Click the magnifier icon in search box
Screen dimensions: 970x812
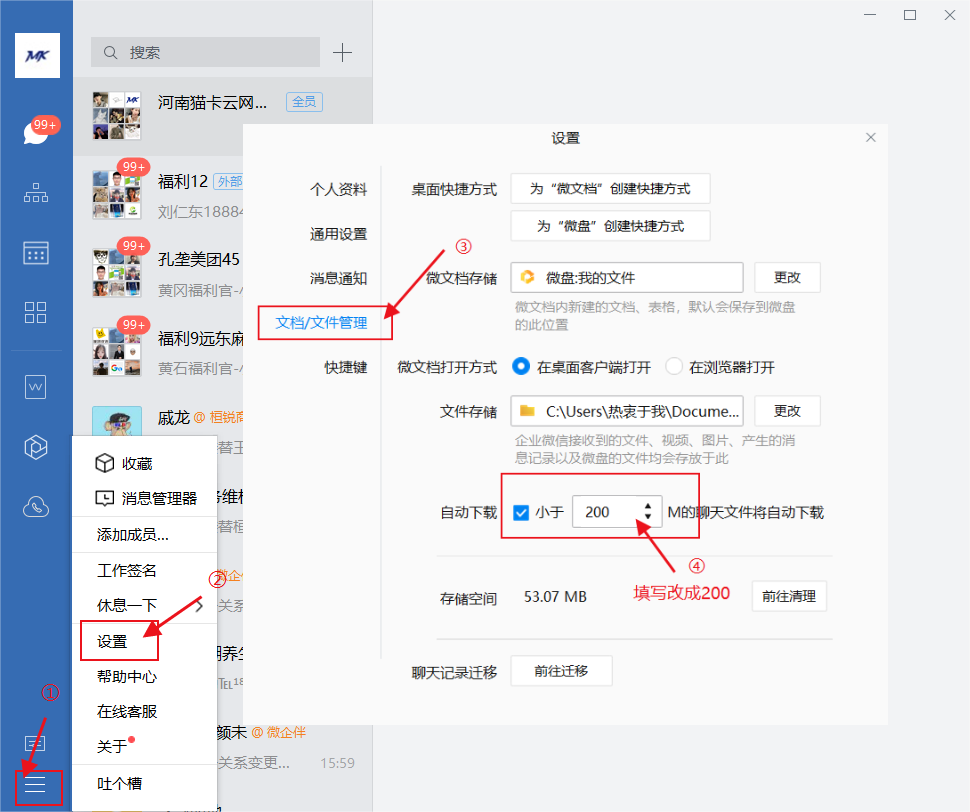click(x=110, y=53)
